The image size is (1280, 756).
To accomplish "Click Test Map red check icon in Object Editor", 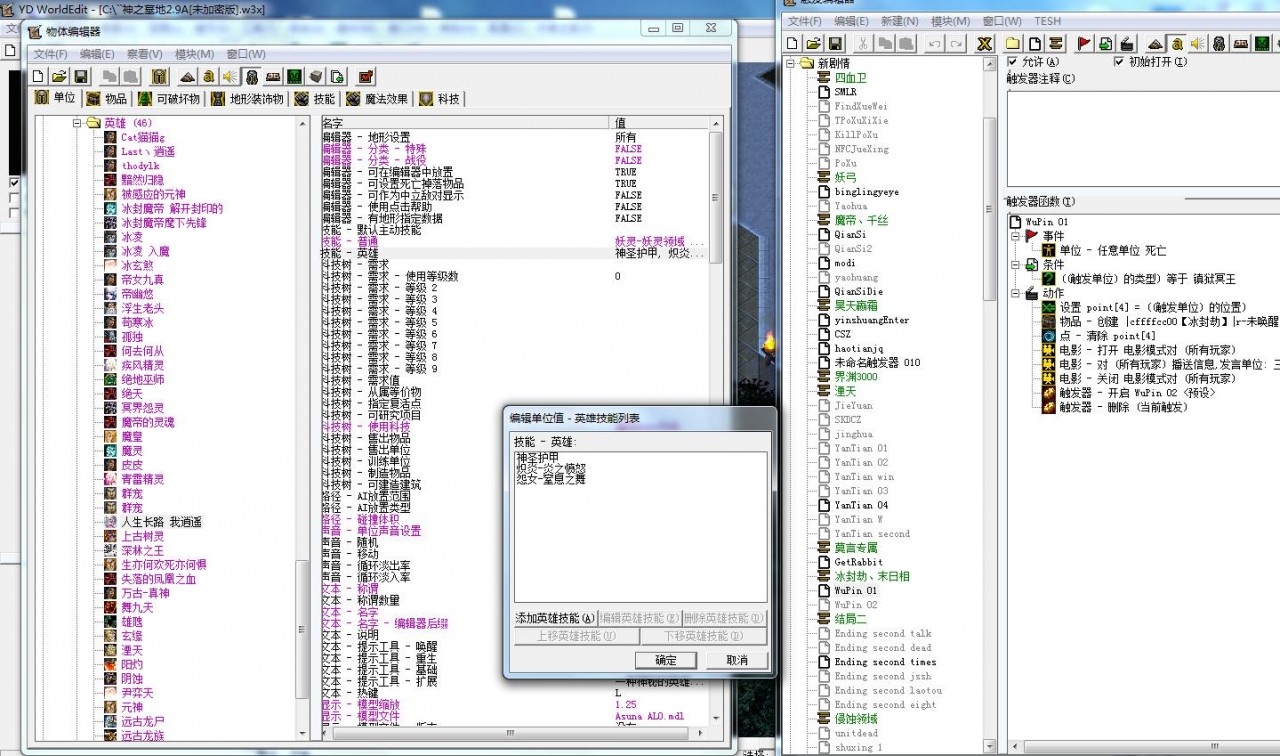I will click(x=366, y=76).
